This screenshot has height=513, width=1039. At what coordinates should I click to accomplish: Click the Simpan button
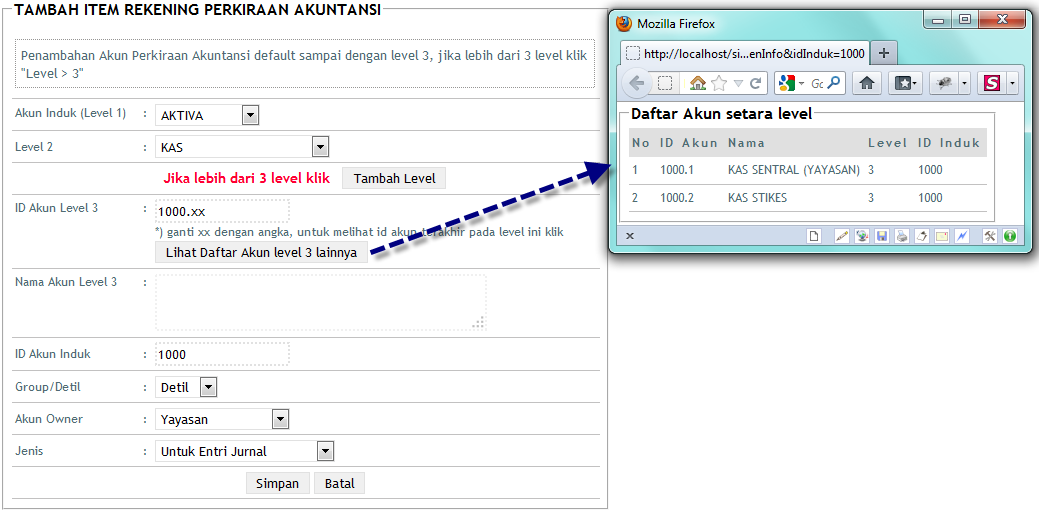[278, 483]
